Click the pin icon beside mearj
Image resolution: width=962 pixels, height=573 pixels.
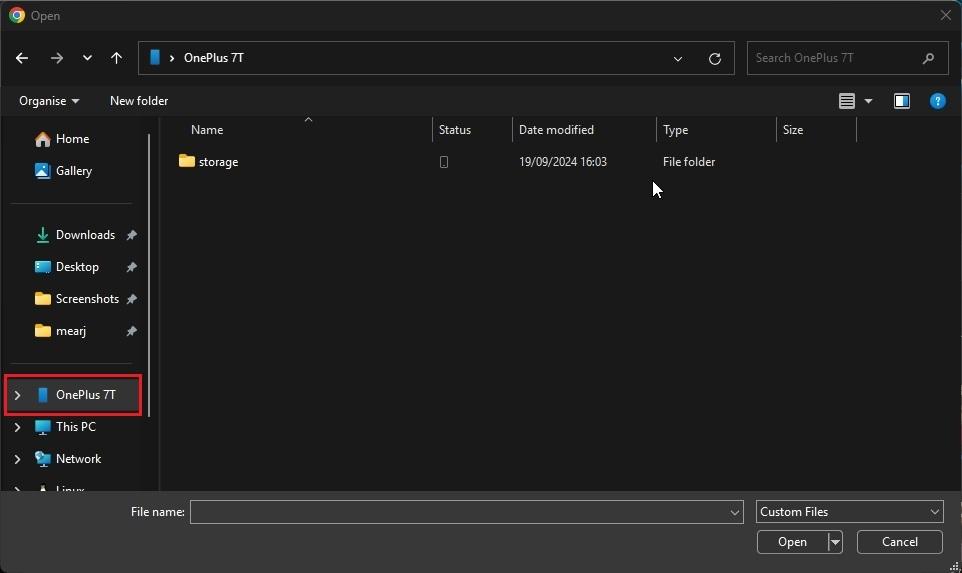[131, 331]
